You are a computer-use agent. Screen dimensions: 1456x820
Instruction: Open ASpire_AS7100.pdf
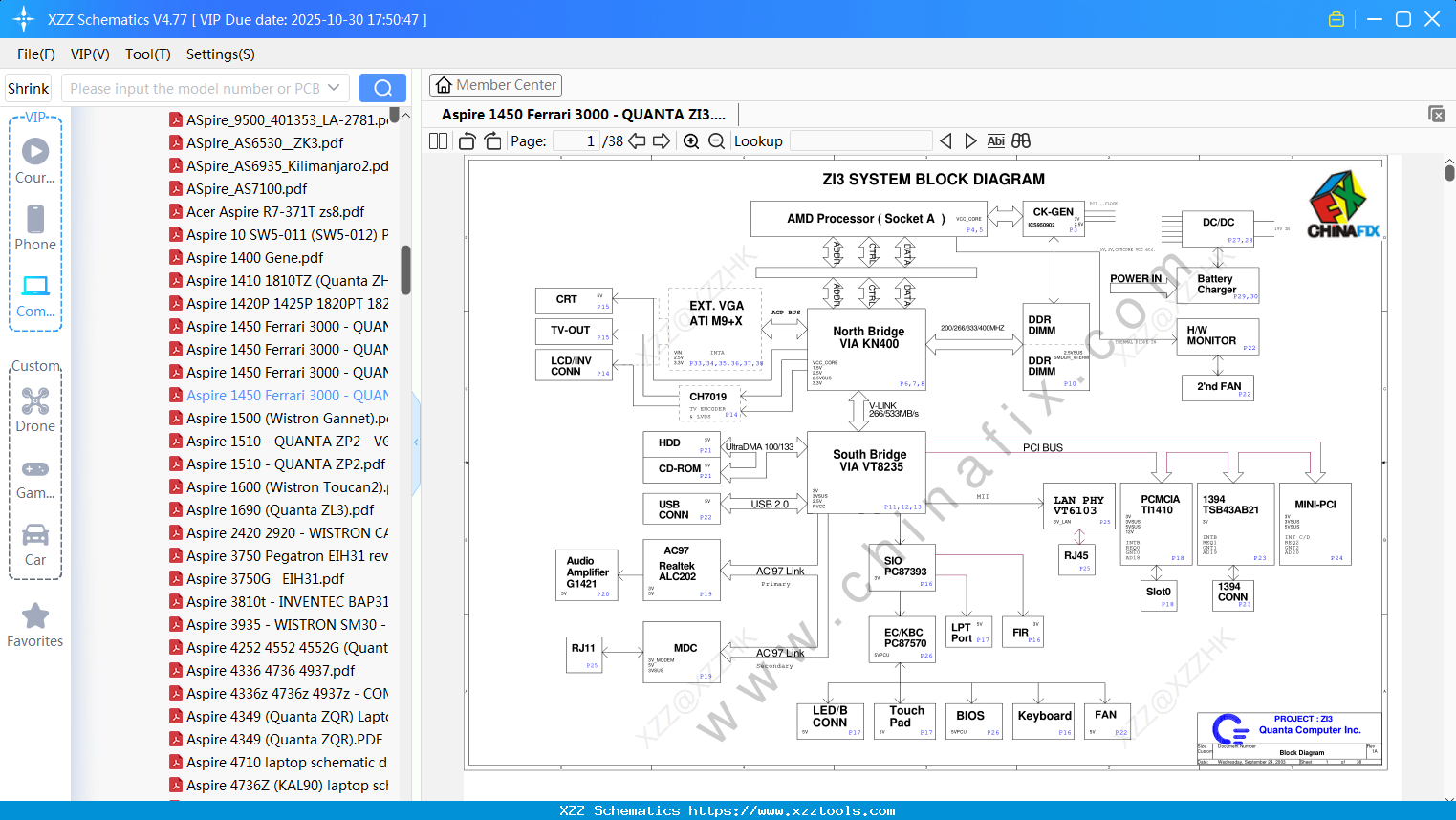tap(238, 189)
